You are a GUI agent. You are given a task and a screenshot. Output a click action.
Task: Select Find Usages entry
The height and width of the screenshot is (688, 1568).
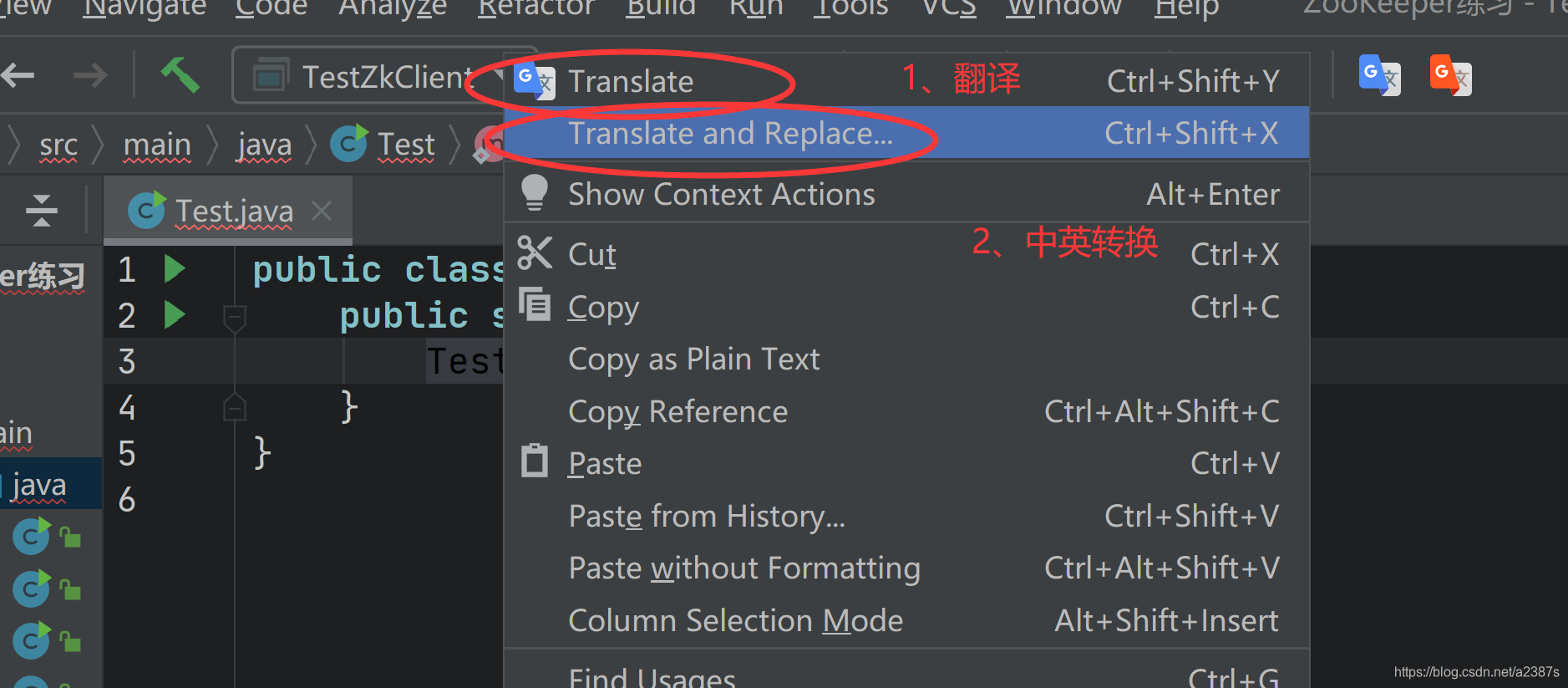click(906, 672)
